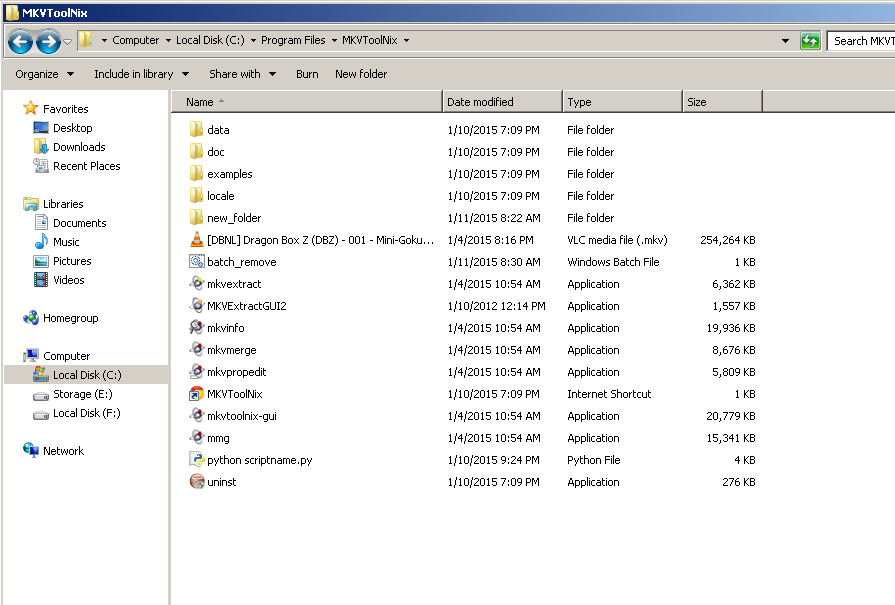
Task: Select the mkvinfo application icon
Action: pyautogui.click(x=196, y=328)
